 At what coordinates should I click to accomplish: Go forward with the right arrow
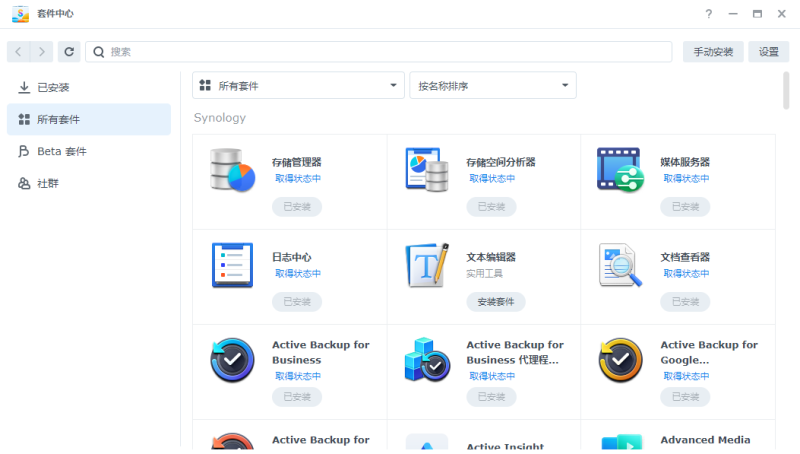(42, 52)
